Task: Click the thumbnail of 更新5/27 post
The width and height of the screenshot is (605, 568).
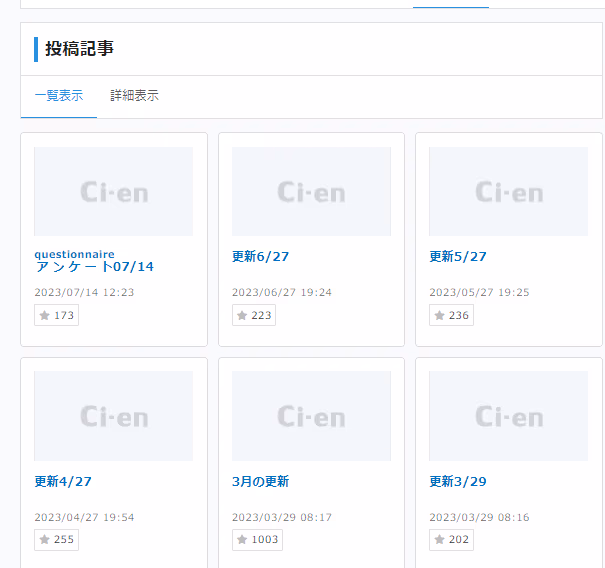Action: click(508, 191)
